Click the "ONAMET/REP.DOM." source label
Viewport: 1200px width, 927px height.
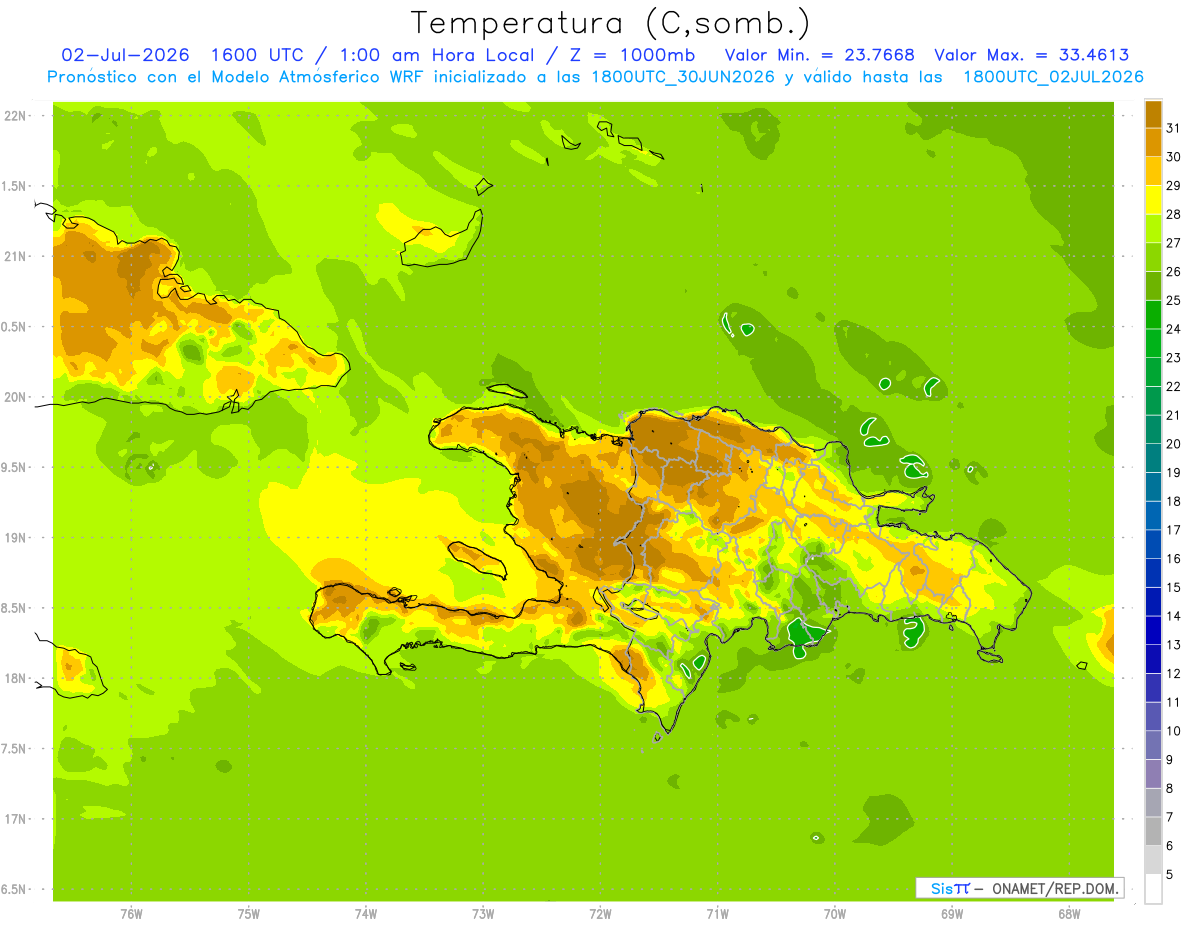(1054, 888)
